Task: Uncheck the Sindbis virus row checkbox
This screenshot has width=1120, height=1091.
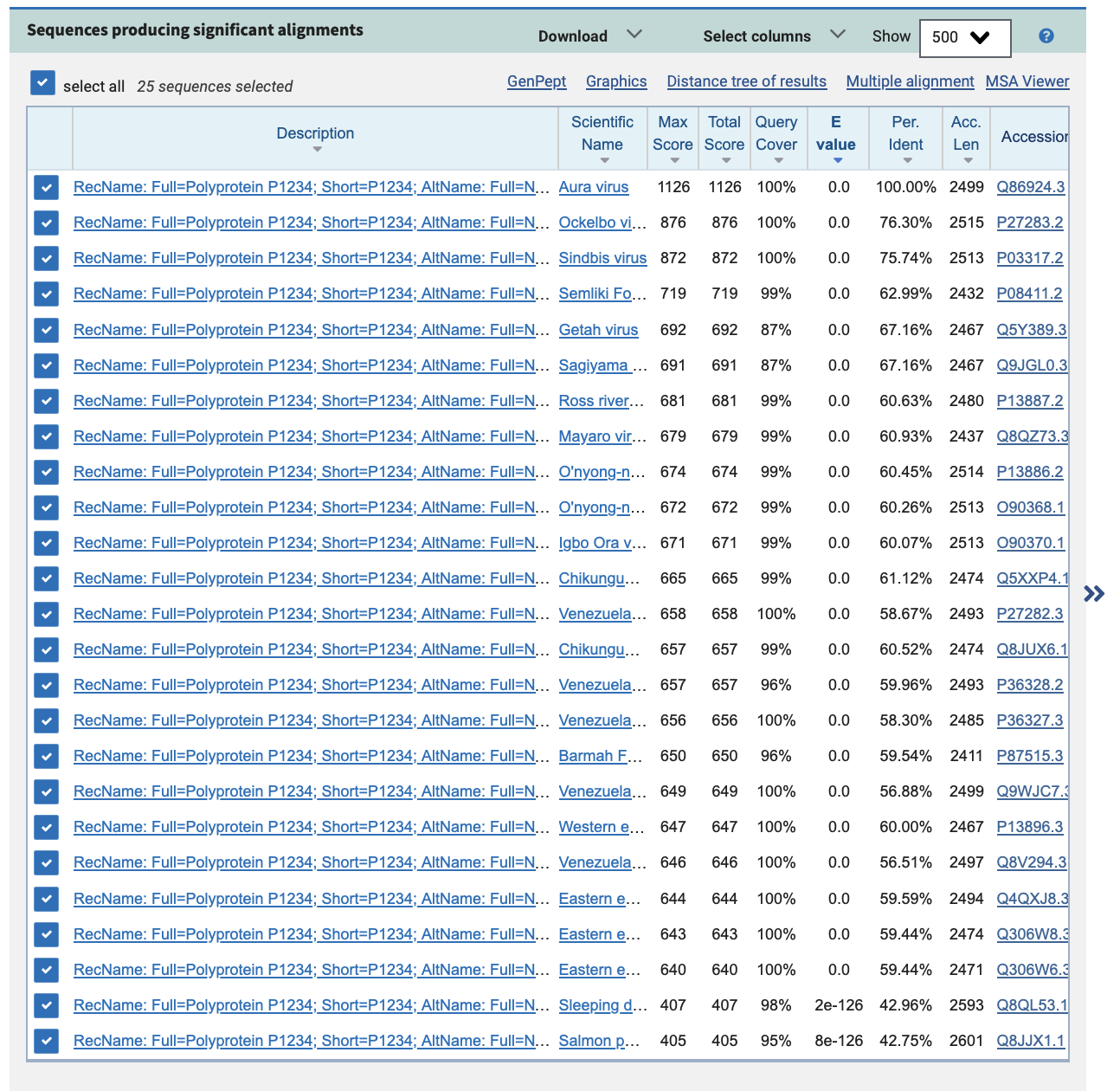Action: tap(46, 258)
